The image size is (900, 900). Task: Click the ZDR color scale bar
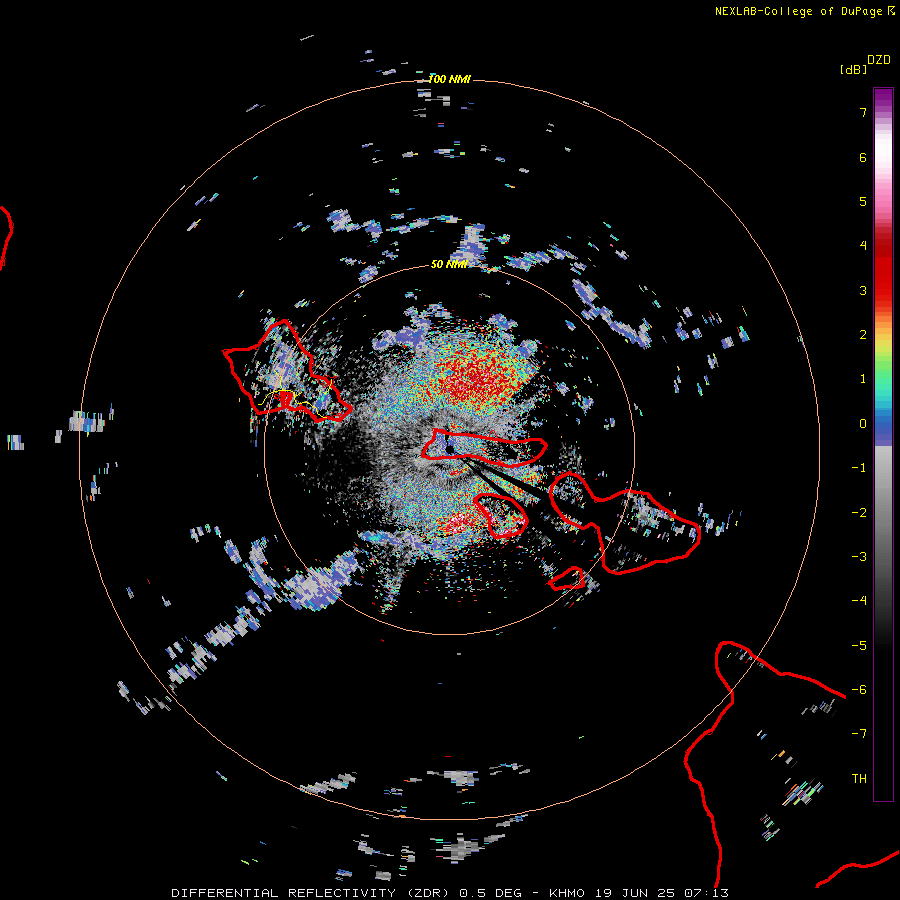883,444
